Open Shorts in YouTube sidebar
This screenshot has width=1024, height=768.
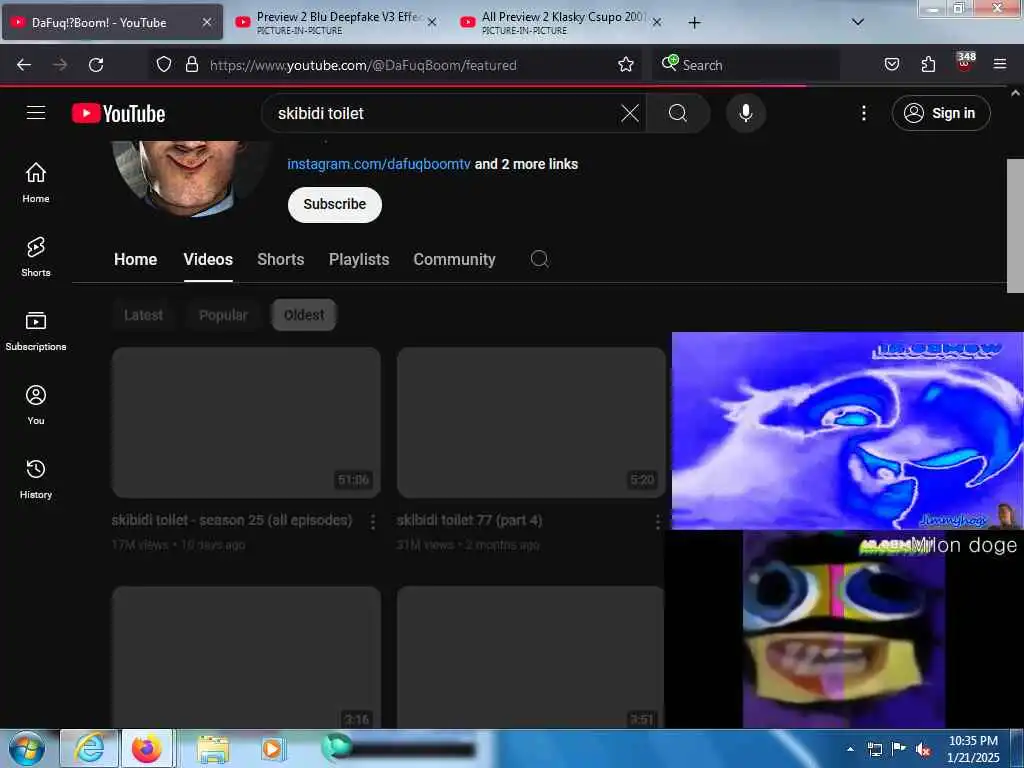tap(36, 256)
